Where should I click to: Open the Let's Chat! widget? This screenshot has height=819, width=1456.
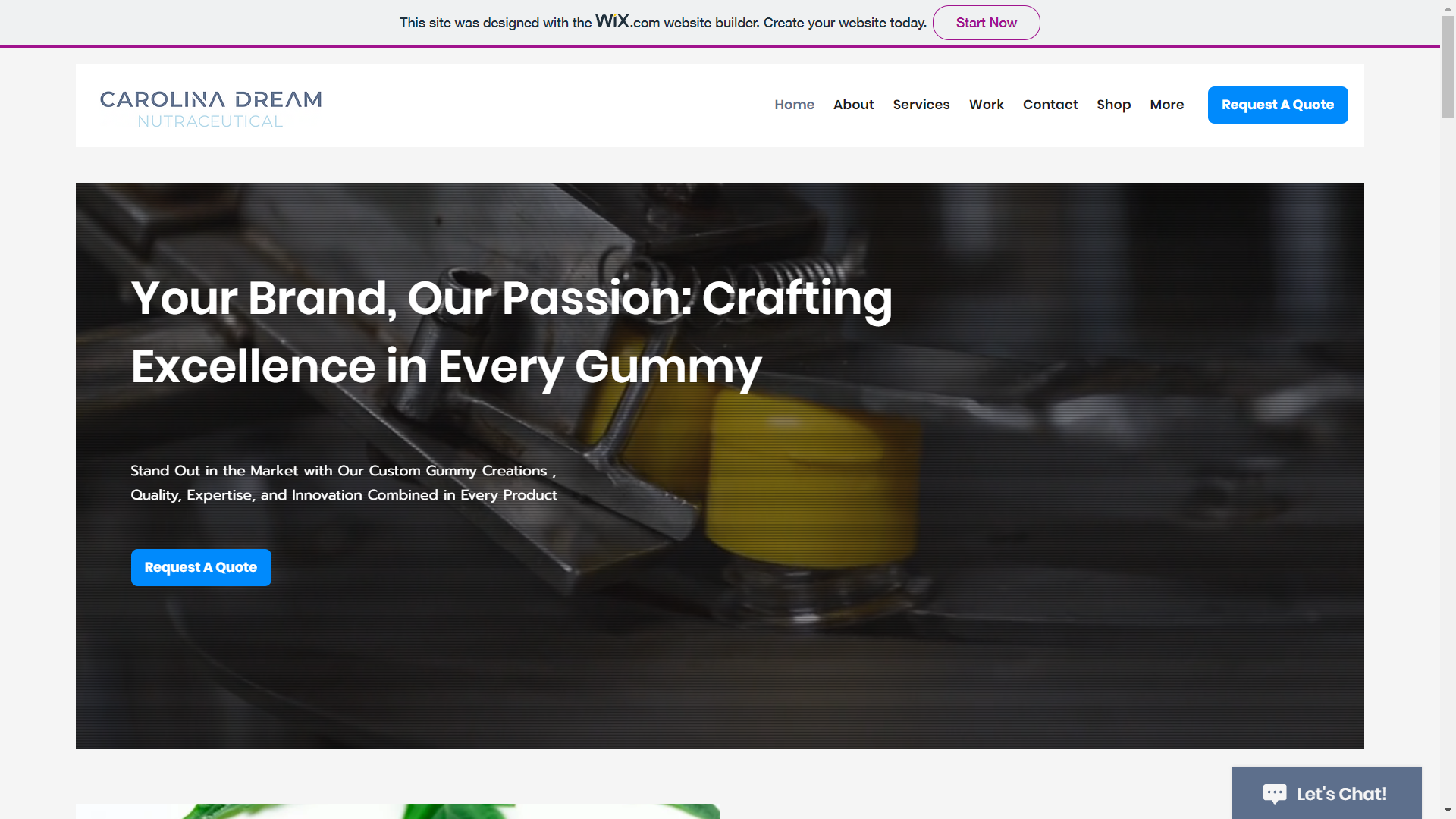click(1326, 793)
